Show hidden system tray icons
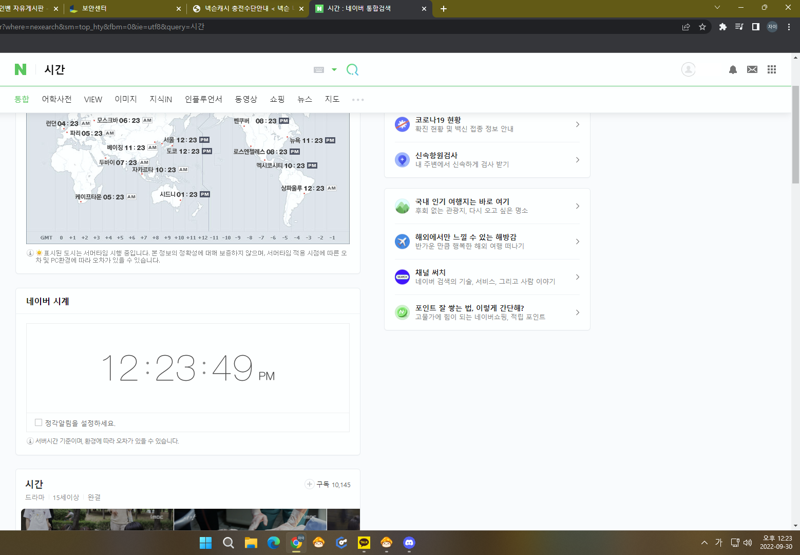The height and width of the screenshot is (555, 800). [x=705, y=543]
